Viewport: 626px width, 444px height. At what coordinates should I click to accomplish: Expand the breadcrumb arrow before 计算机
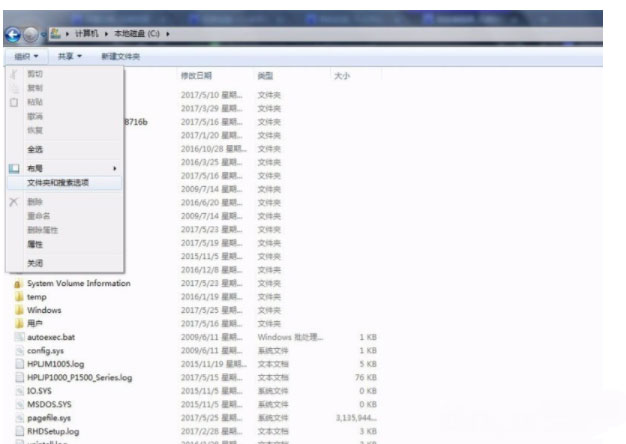[67, 34]
